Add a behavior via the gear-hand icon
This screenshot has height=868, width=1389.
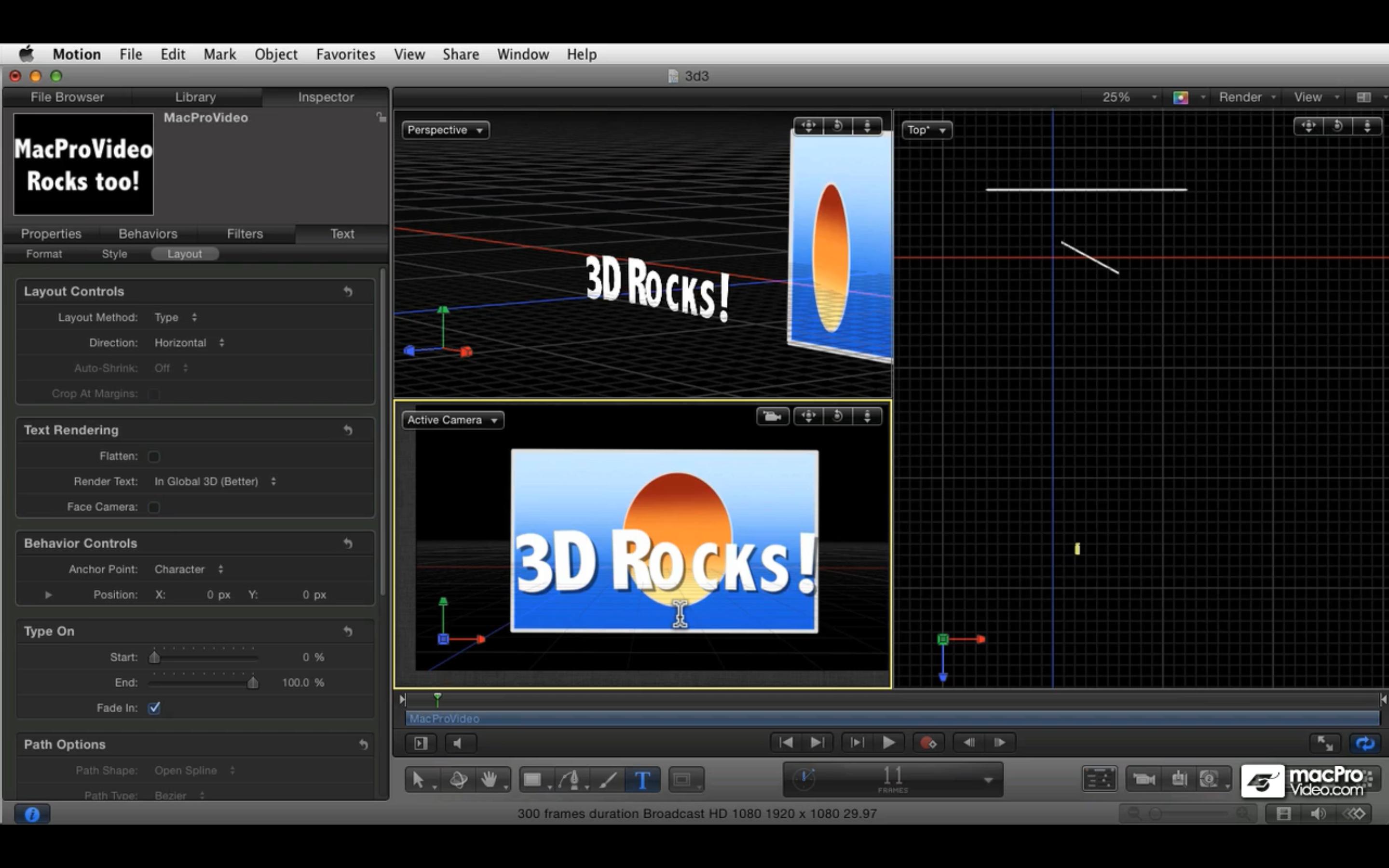(1179, 779)
